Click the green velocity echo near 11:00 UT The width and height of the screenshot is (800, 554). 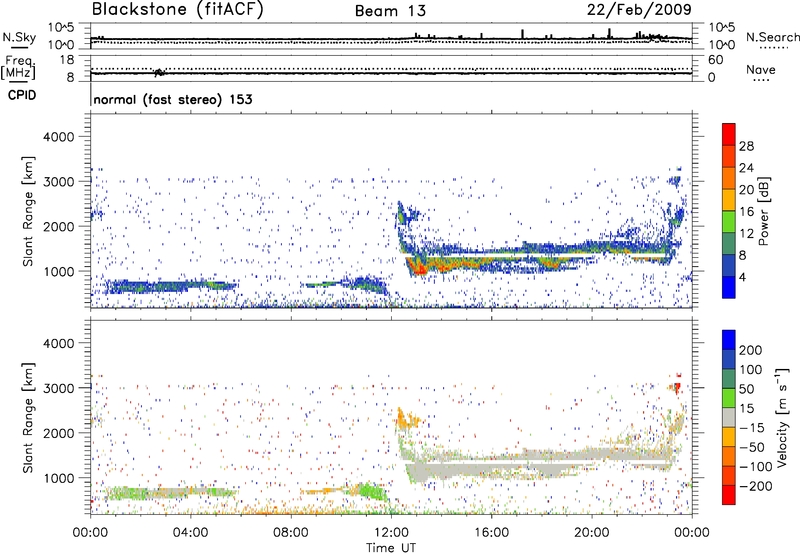(371, 492)
